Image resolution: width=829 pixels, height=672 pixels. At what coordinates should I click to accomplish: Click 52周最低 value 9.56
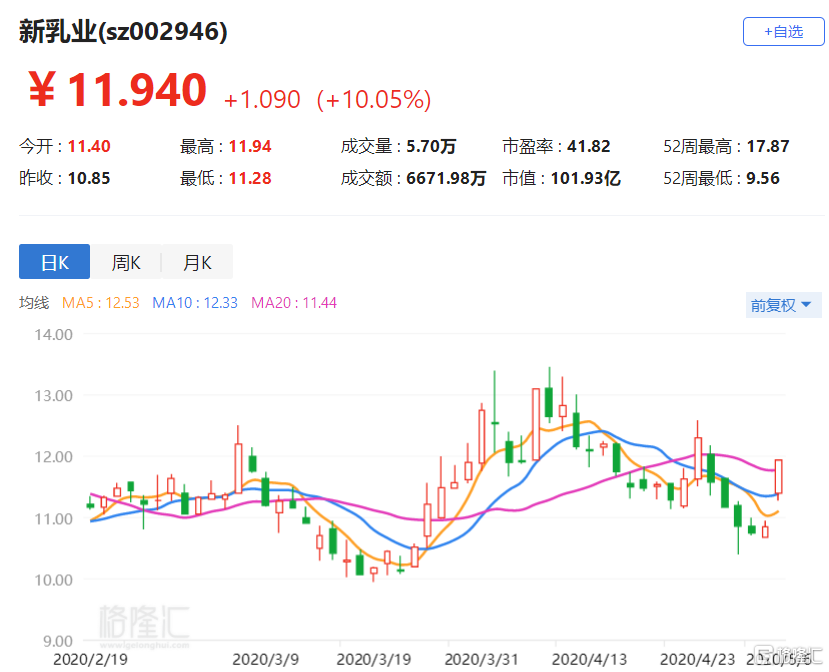pos(762,178)
